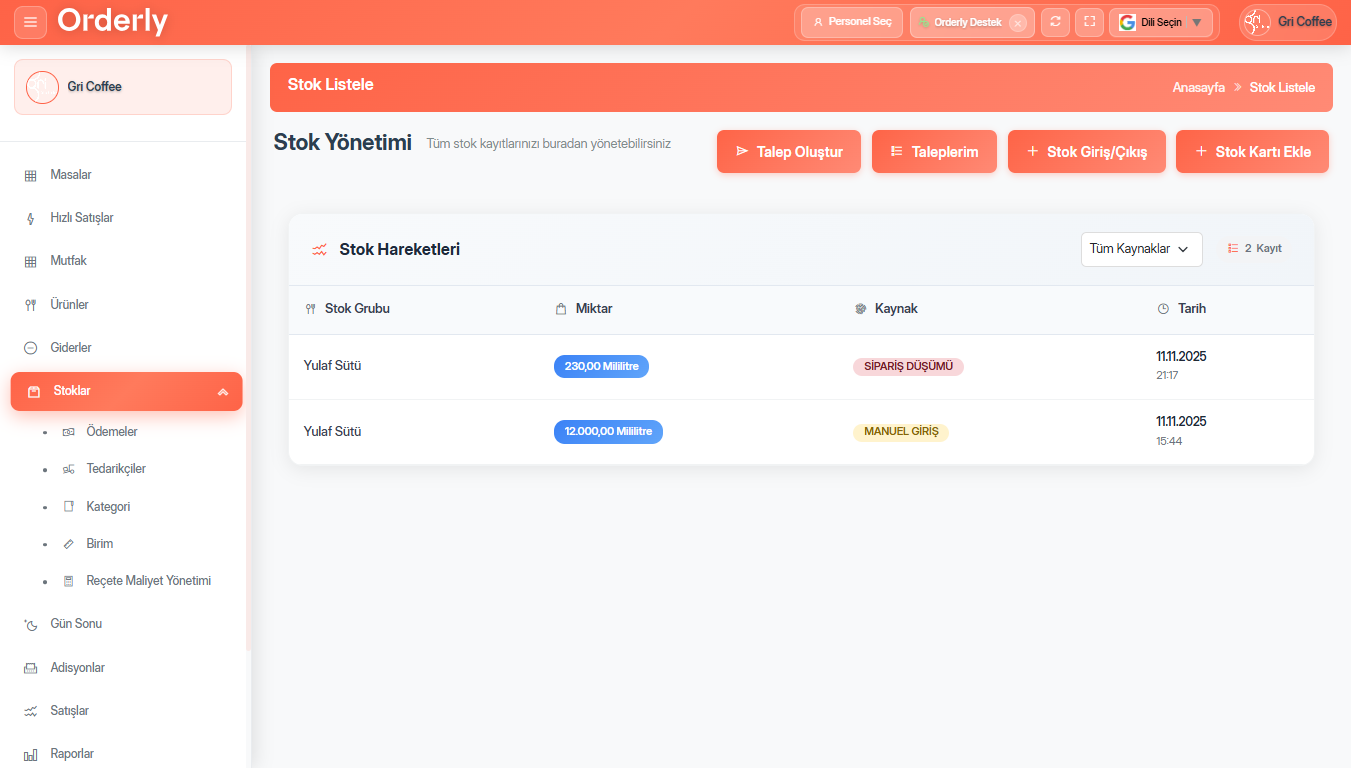
Task: Go to Tedarikçiler submenu item
Action: point(116,469)
